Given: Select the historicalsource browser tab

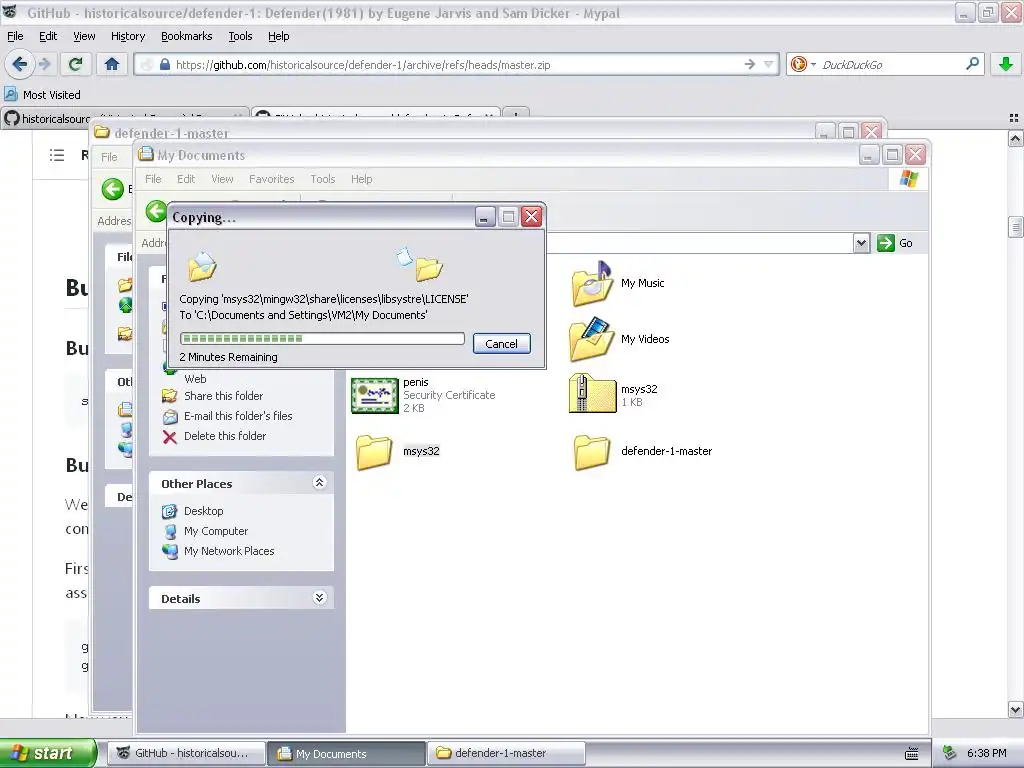Looking at the screenshot, I should pos(124,118).
